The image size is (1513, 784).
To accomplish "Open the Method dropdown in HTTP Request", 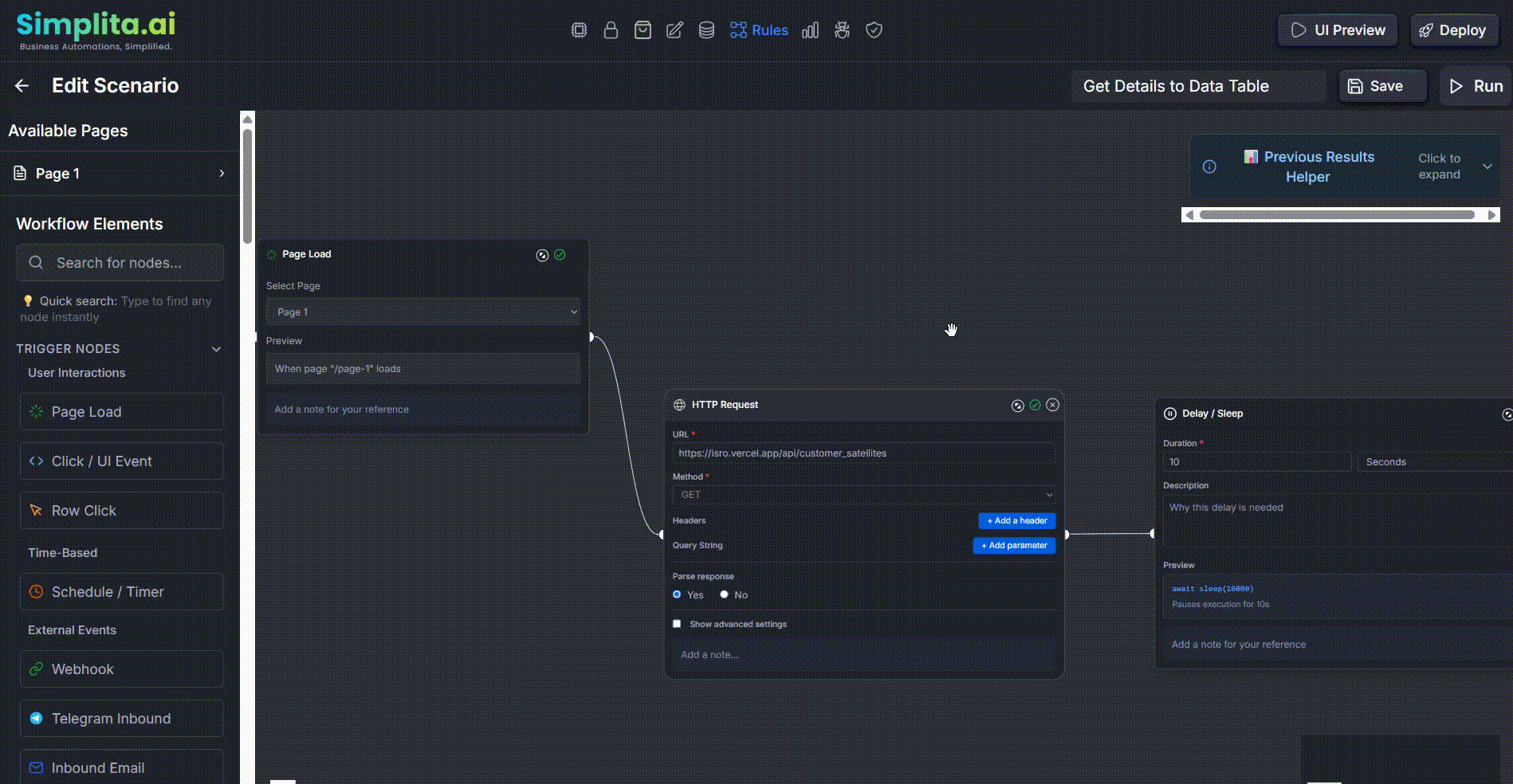I will click(x=863, y=495).
